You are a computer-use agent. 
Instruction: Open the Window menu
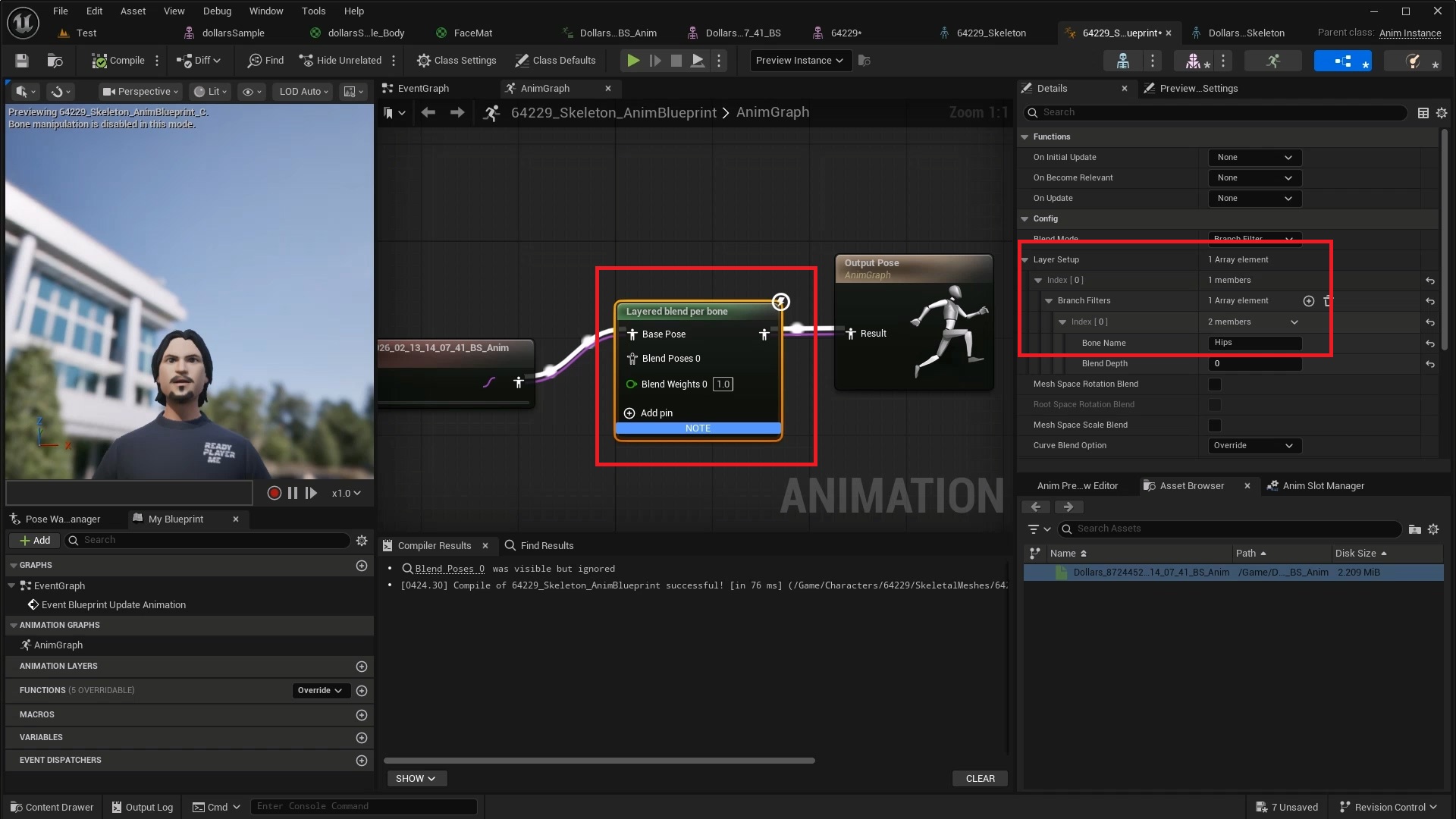tap(266, 11)
